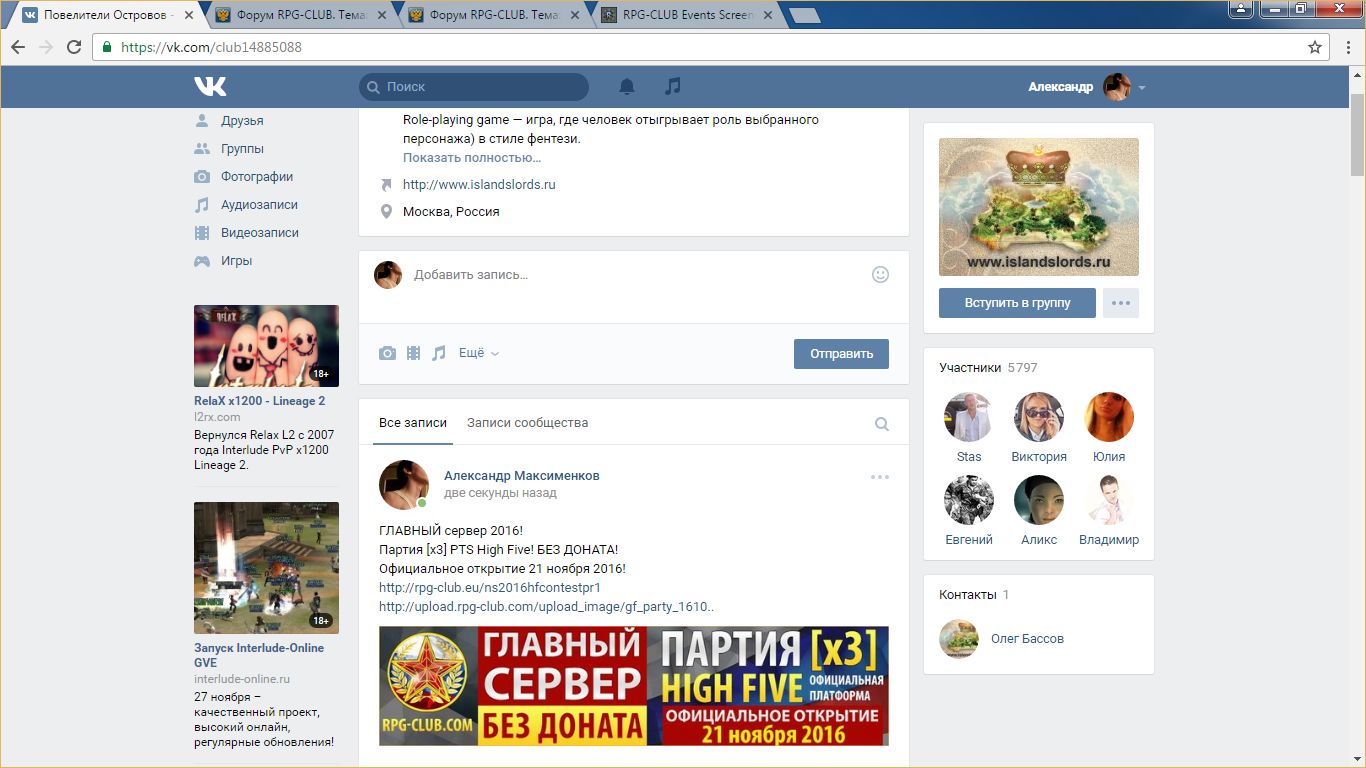Open the music note icon in header

pyautogui.click(x=673, y=87)
